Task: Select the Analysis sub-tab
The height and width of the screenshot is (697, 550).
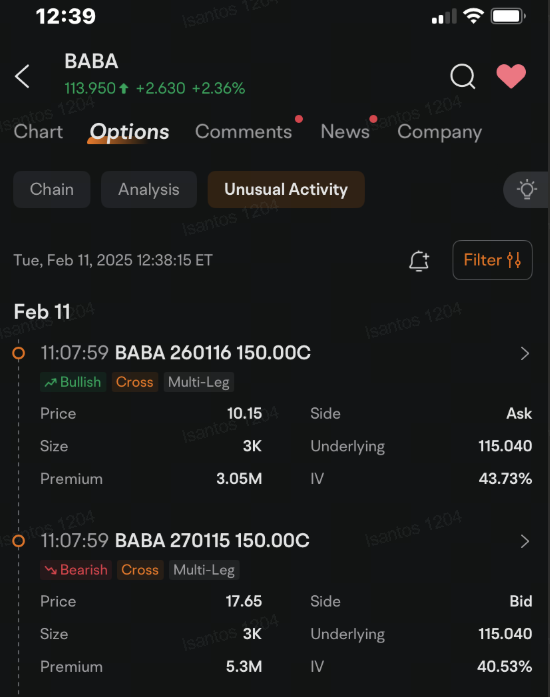Action: pyautogui.click(x=149, y=189)
